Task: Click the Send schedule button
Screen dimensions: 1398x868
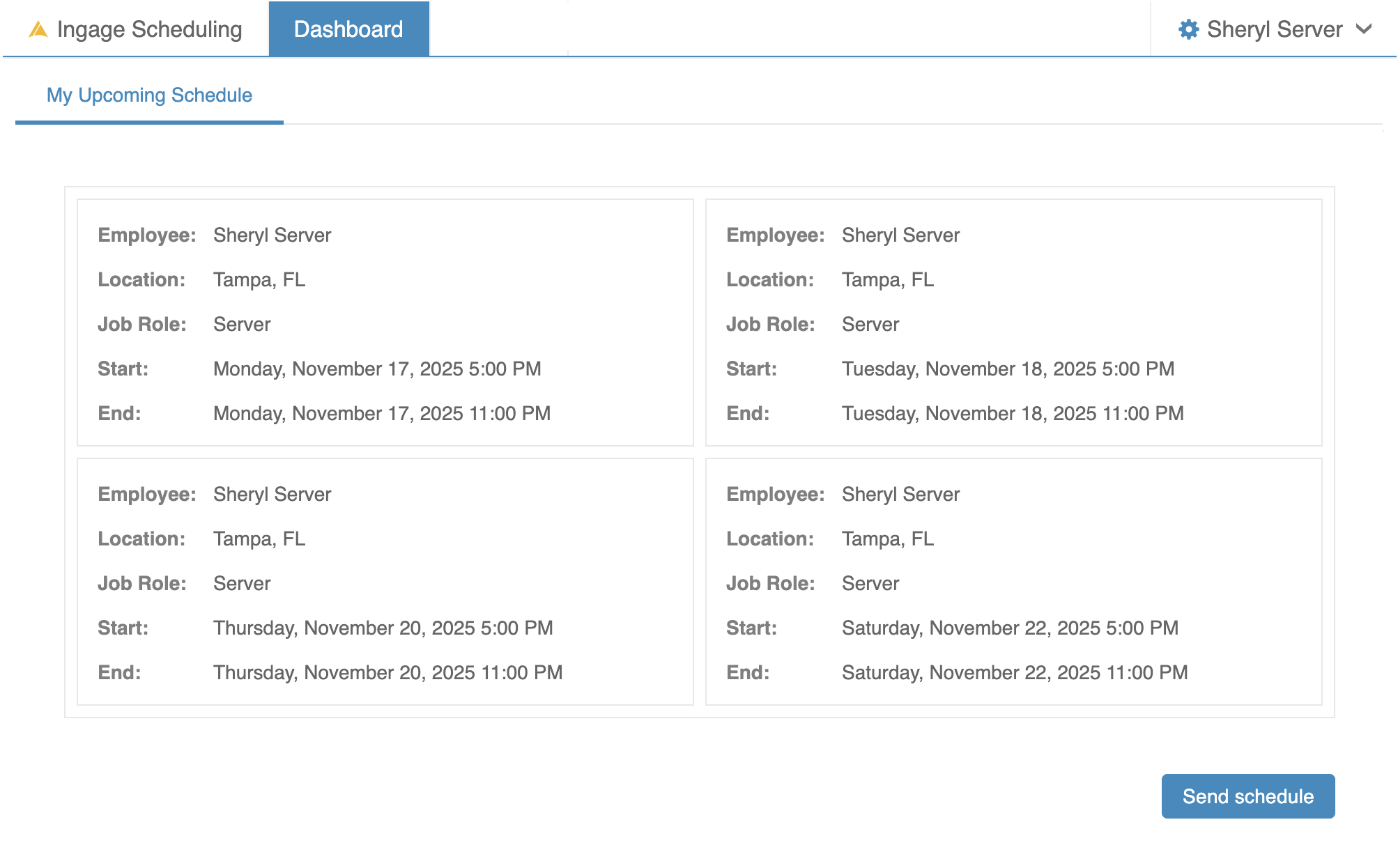Action: [1247, 796]
